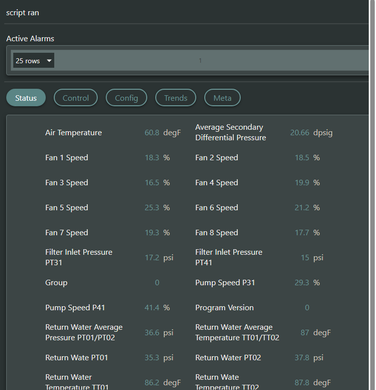Click the Fan 5 Speed value 25.3
The width and height of the screenshot is (376, 390).
pos(152,208)
